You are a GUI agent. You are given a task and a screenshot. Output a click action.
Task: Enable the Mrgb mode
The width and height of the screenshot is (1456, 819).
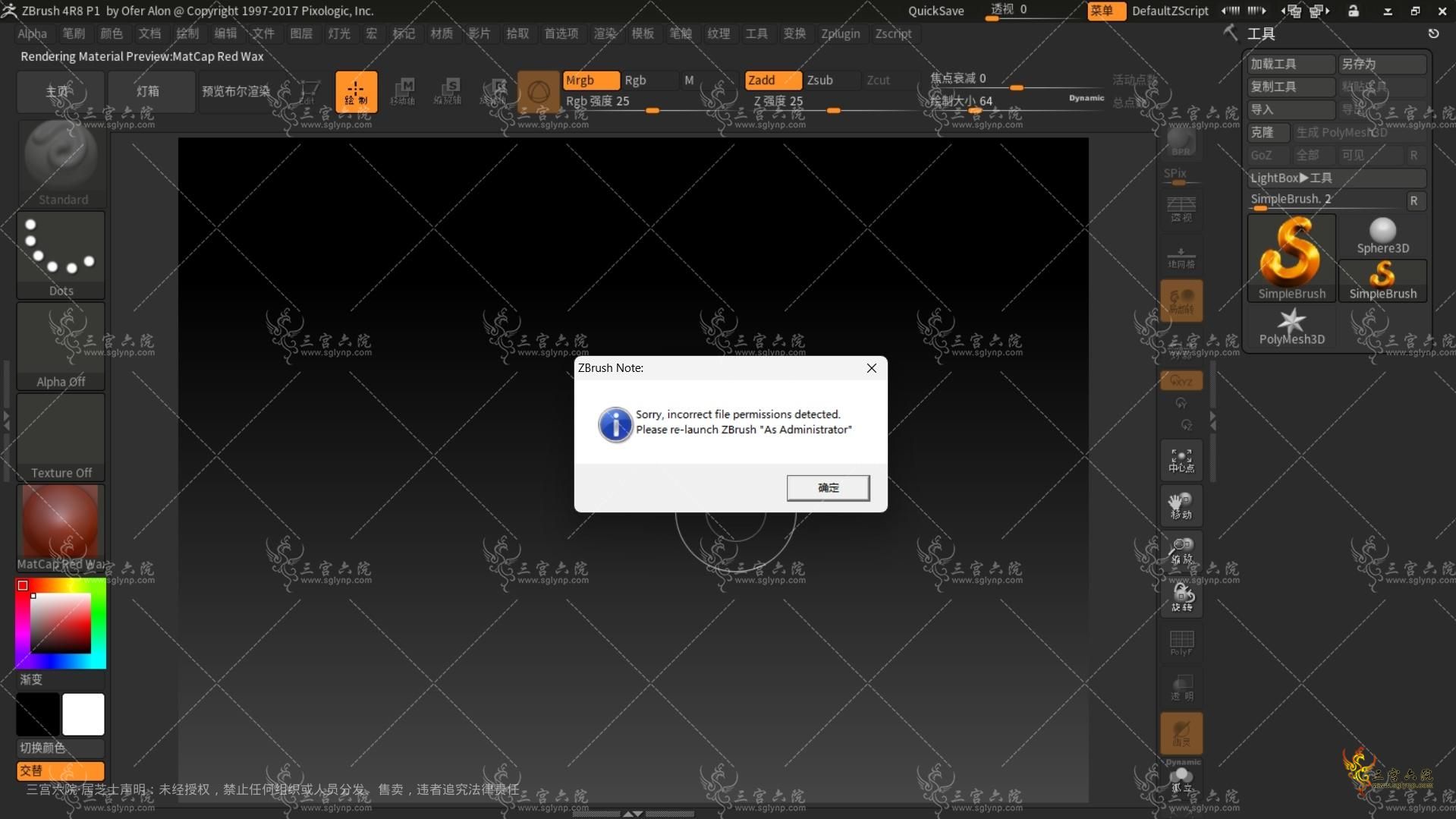click(590, 80)
